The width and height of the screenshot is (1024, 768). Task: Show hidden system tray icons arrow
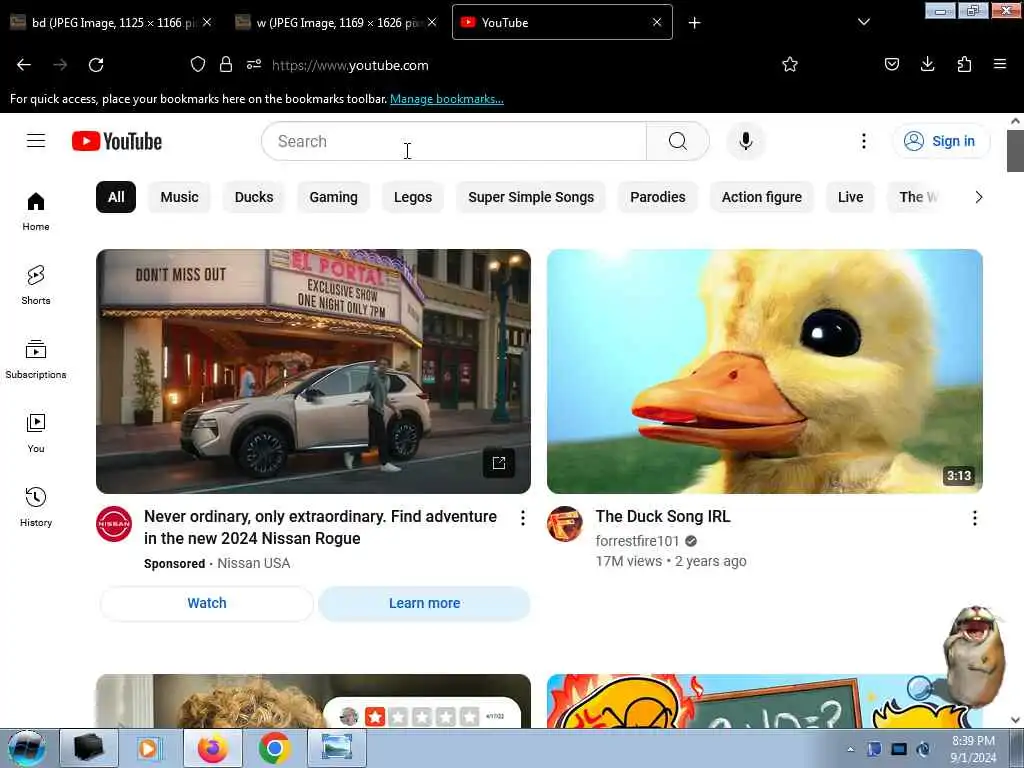[x=850, y=749]
